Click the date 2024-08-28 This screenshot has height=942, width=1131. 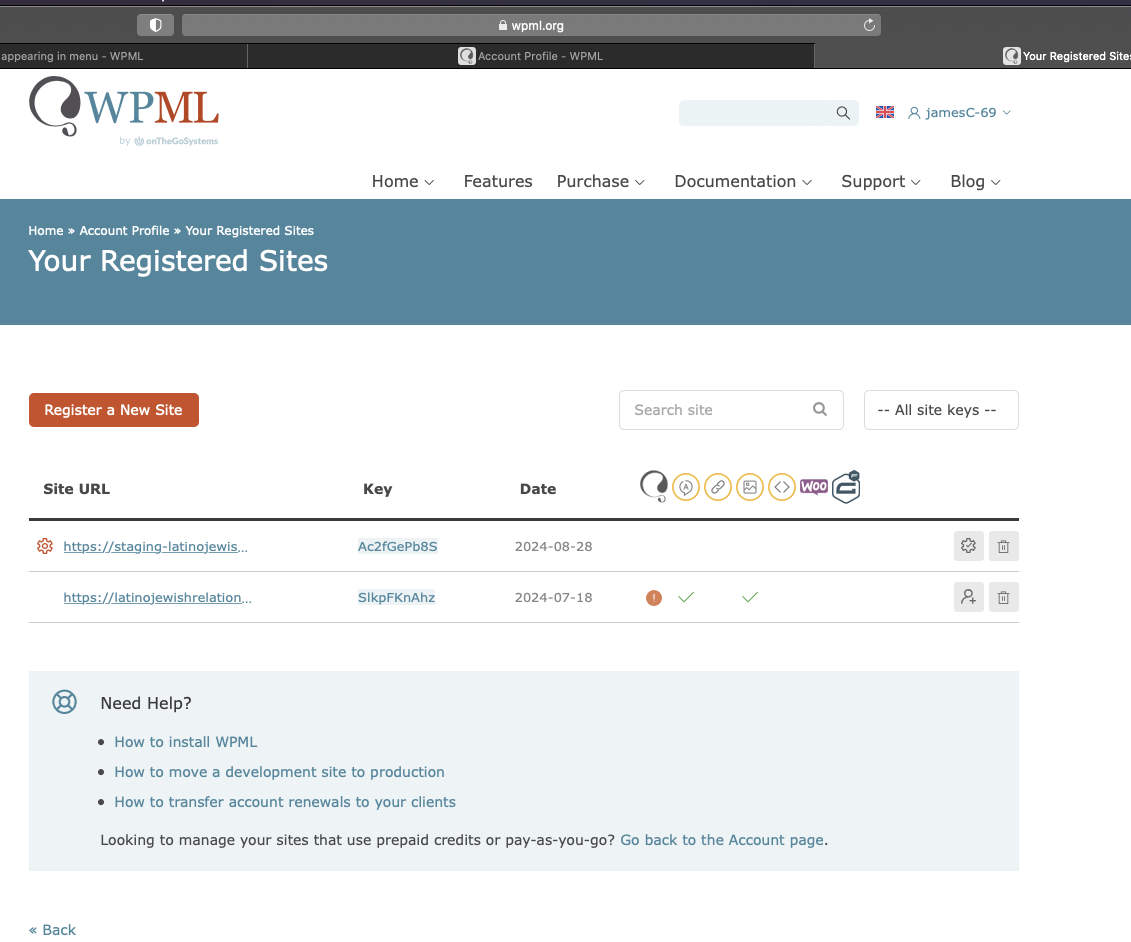(553, 546)
